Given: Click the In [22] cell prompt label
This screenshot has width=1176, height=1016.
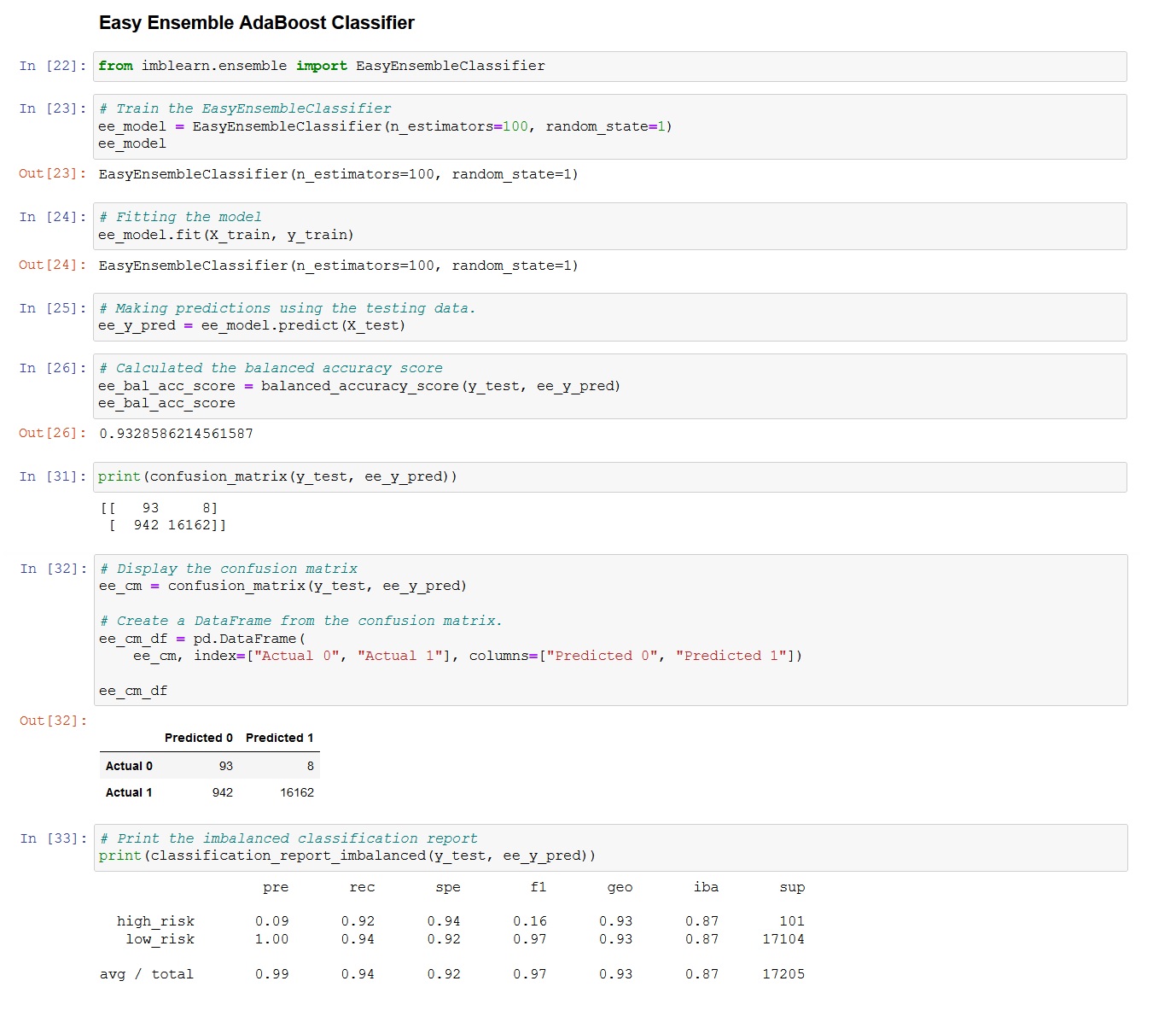Looking at the screenshot, I should tap(52, 66).
